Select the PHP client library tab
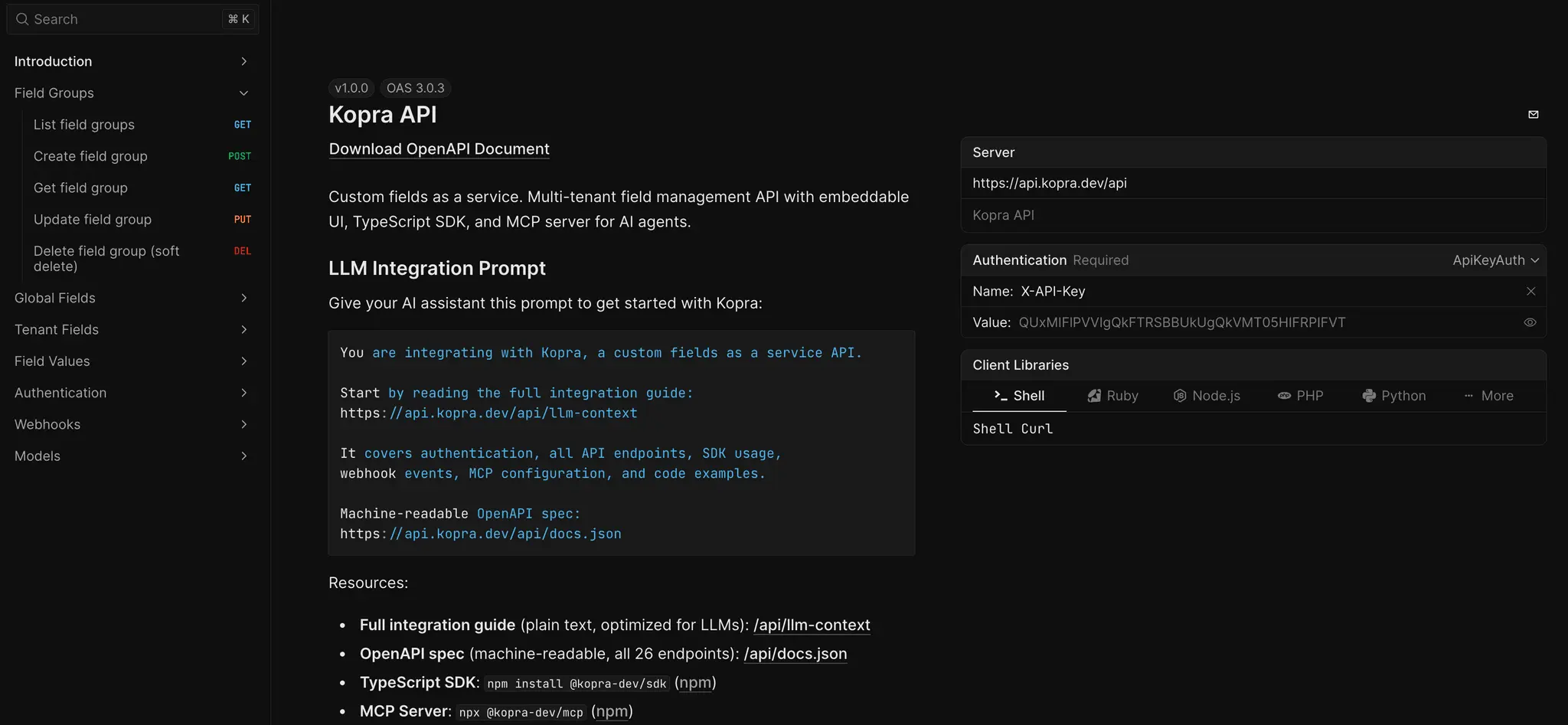This screenshot has height=725, width=1568. 1300,396
